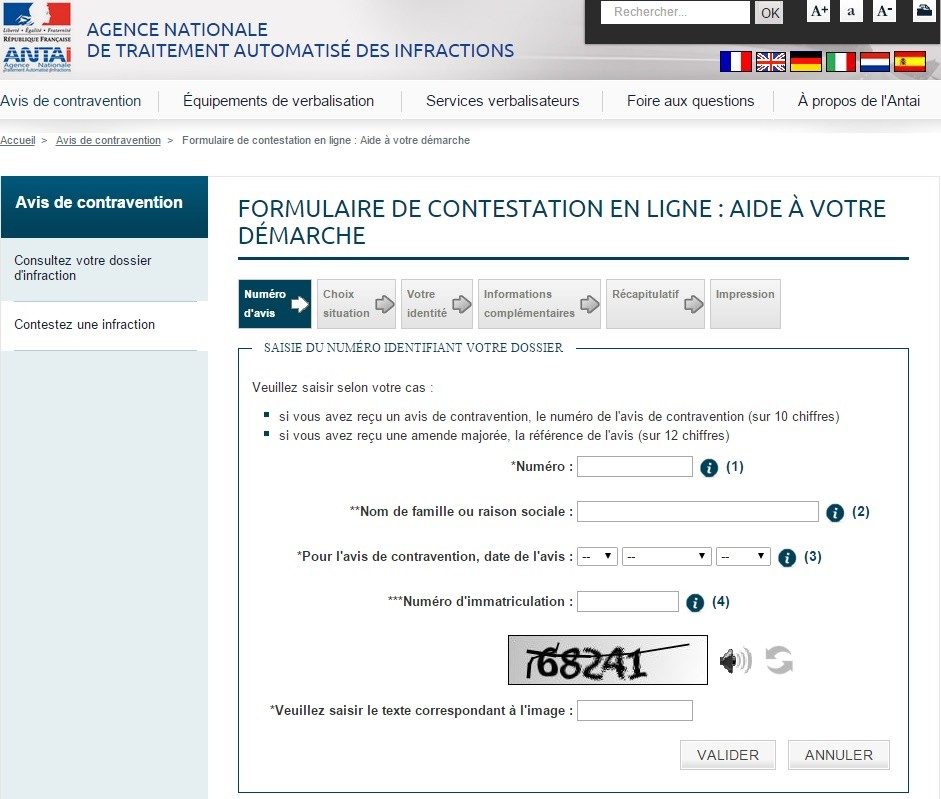Click the print icon in top bar

[x=923, y=11]
